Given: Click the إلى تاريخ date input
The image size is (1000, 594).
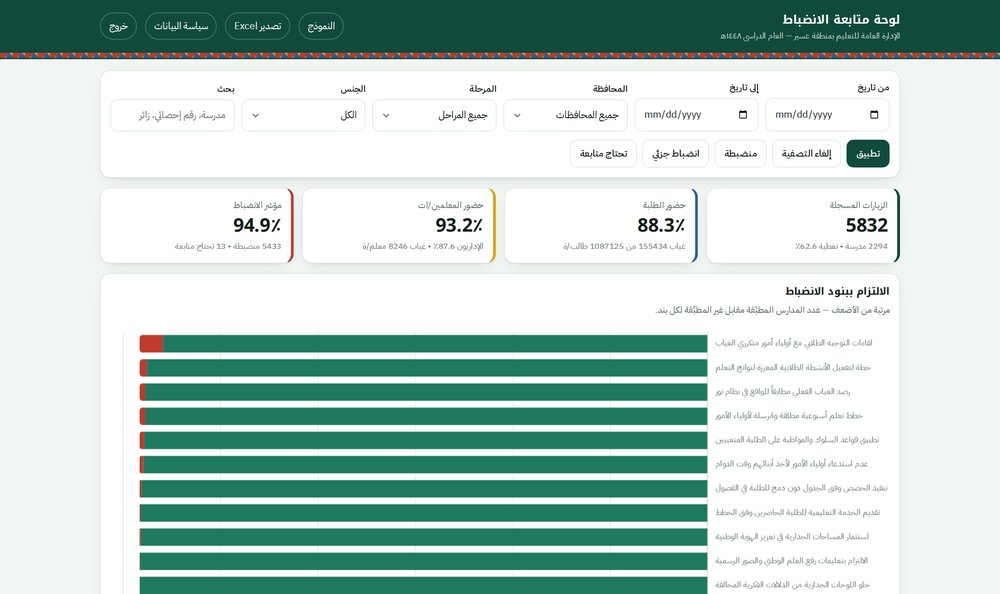Looking at the screenshot, I should [696, 115].
